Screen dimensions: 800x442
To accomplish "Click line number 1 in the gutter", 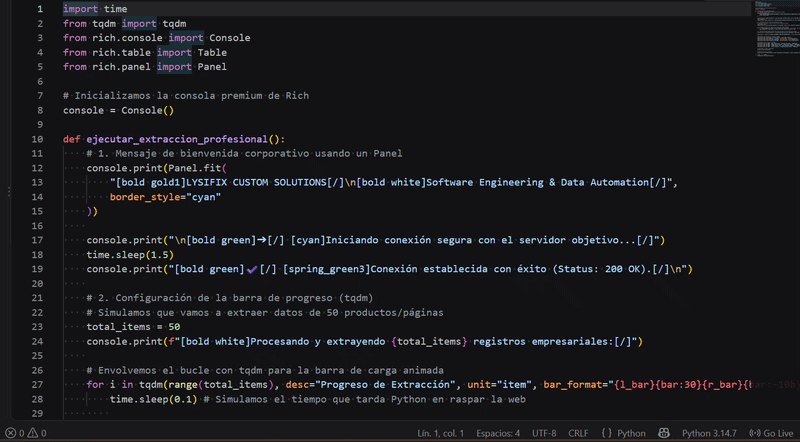I will (40, 9).
